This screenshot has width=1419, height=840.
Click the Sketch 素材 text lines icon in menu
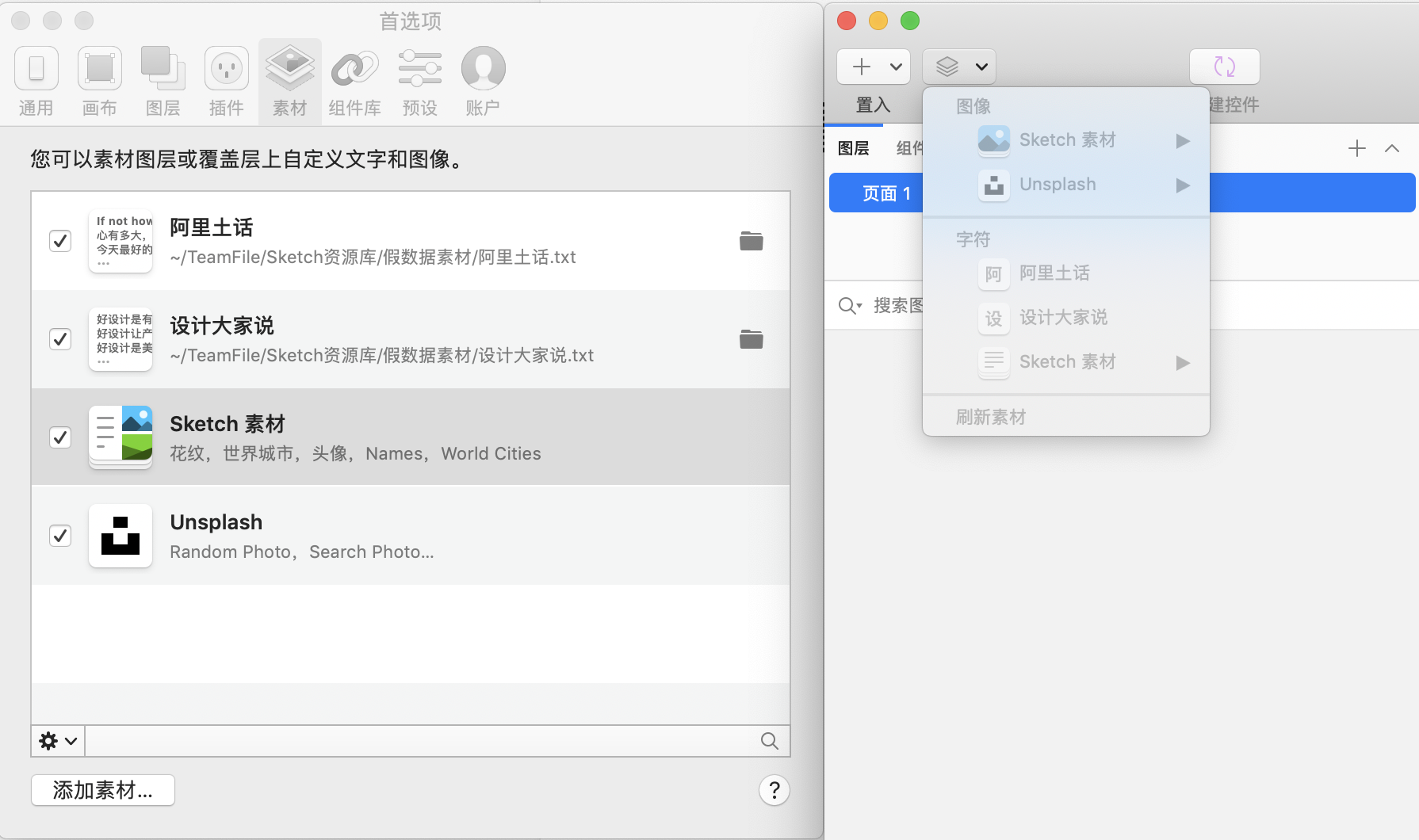click(x=994, y=362)
